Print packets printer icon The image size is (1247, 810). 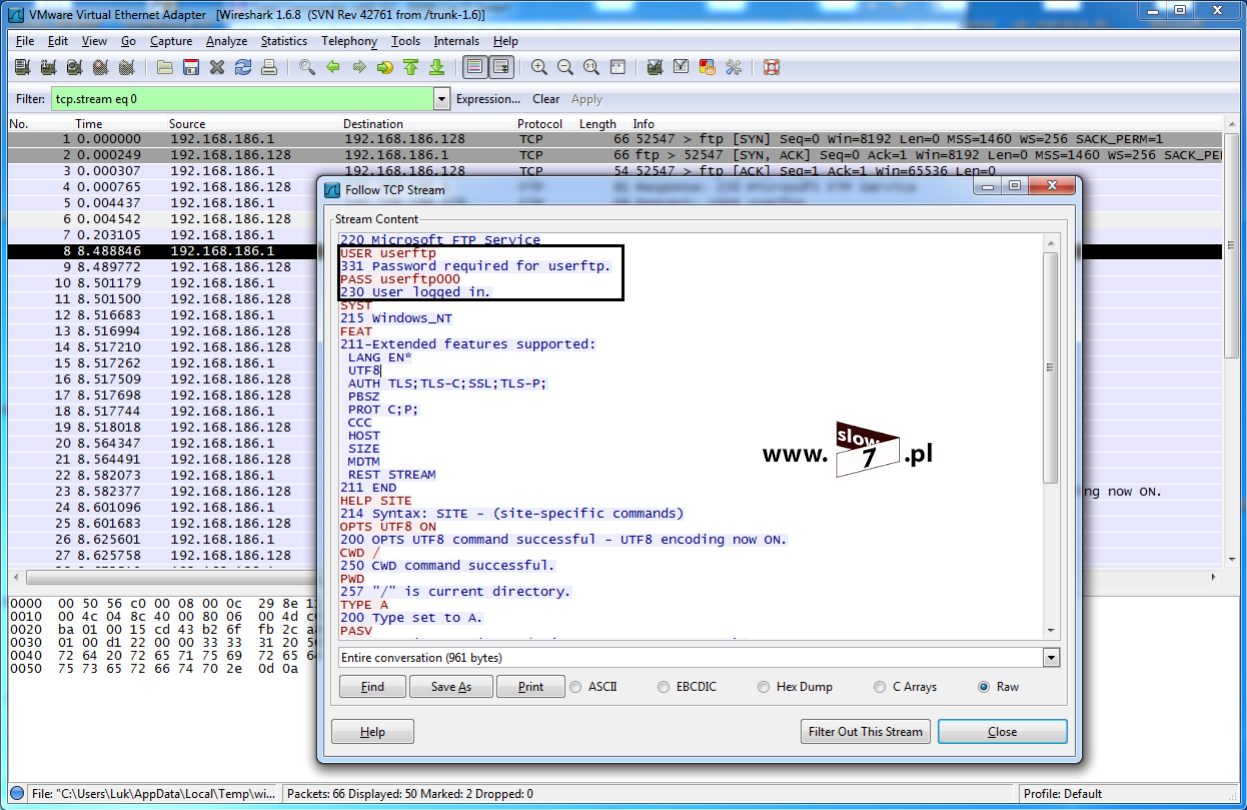click(x=269, y=67)
